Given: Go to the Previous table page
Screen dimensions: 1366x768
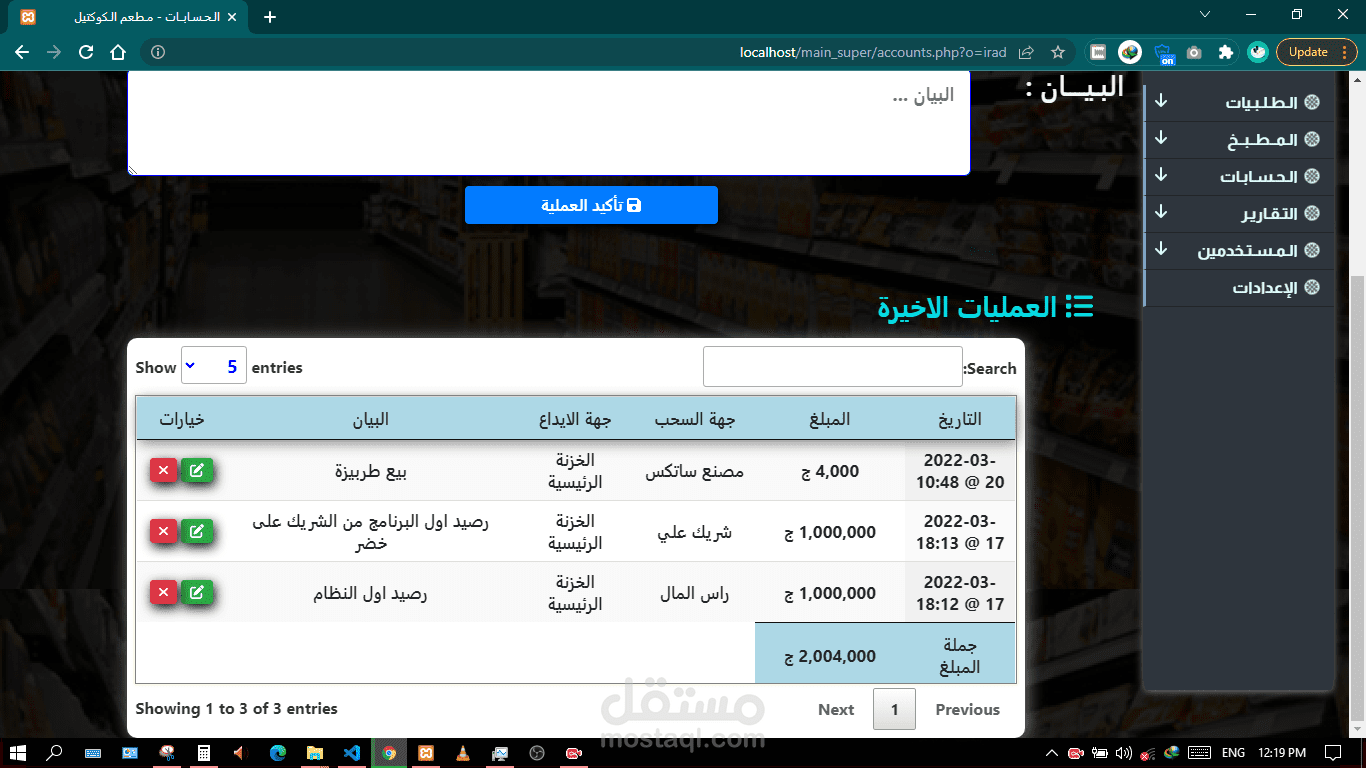Looking at the screenshot, I should [x=967, y=709].
